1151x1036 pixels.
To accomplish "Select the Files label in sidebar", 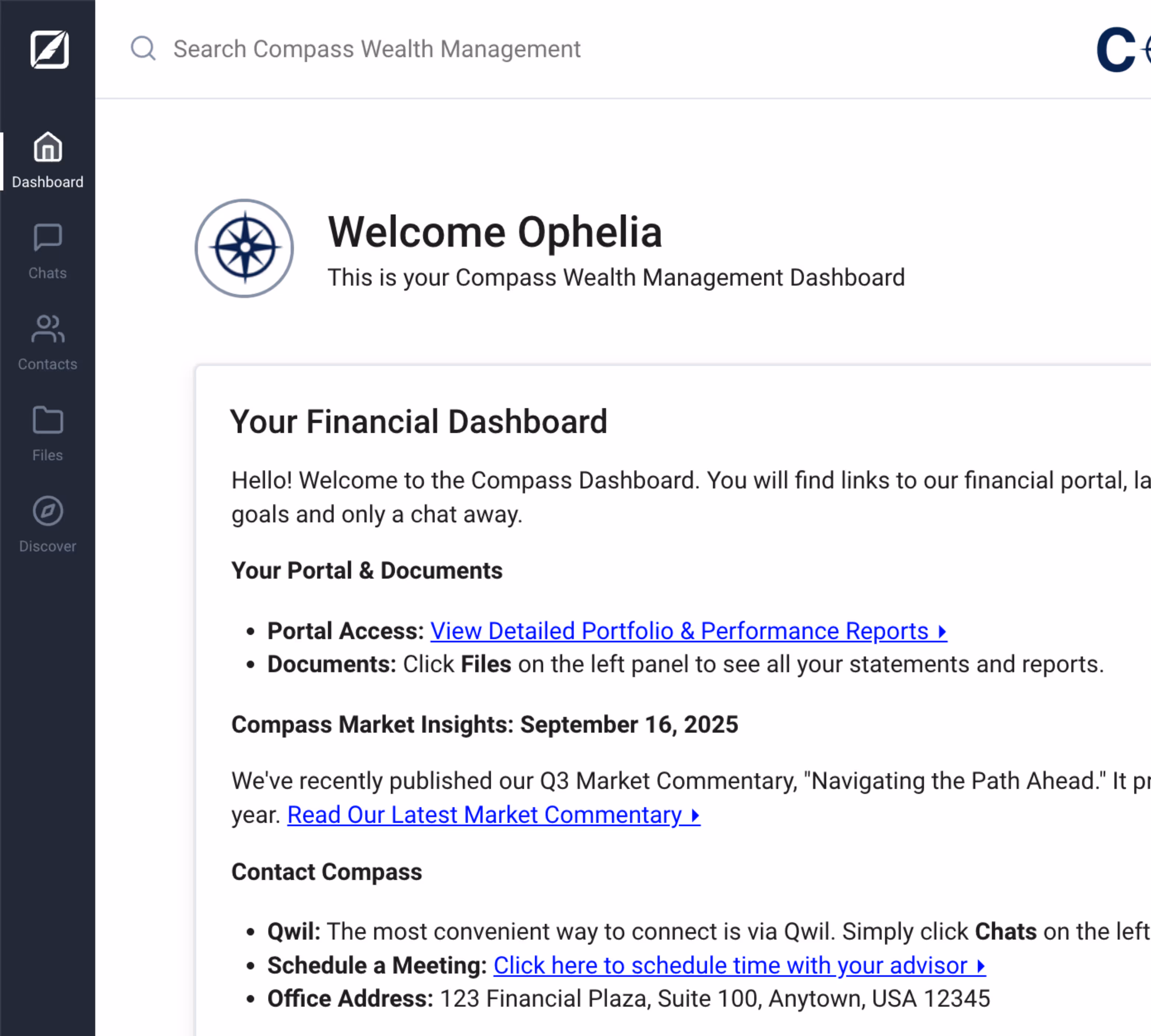I will (x=48, y=455).
